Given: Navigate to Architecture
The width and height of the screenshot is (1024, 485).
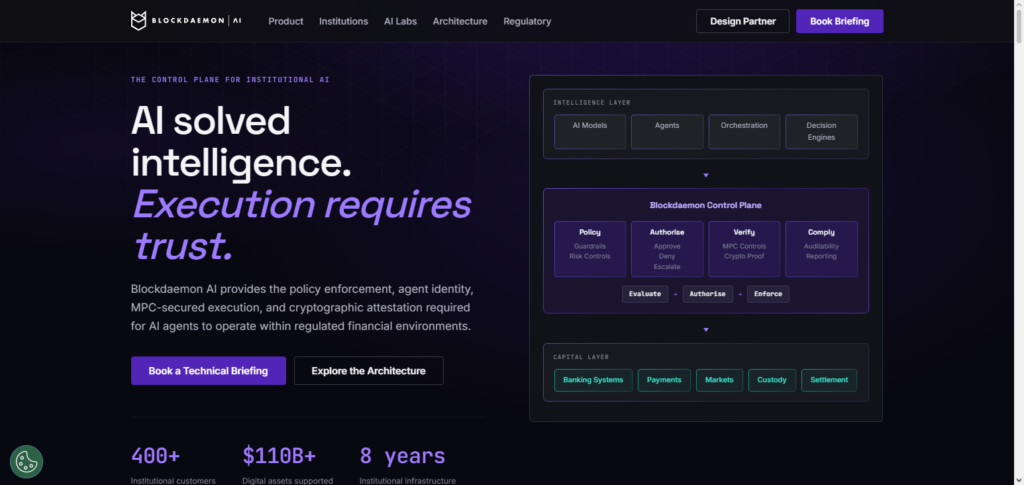Looking at the screenshot, I should (x=460, y=22).
